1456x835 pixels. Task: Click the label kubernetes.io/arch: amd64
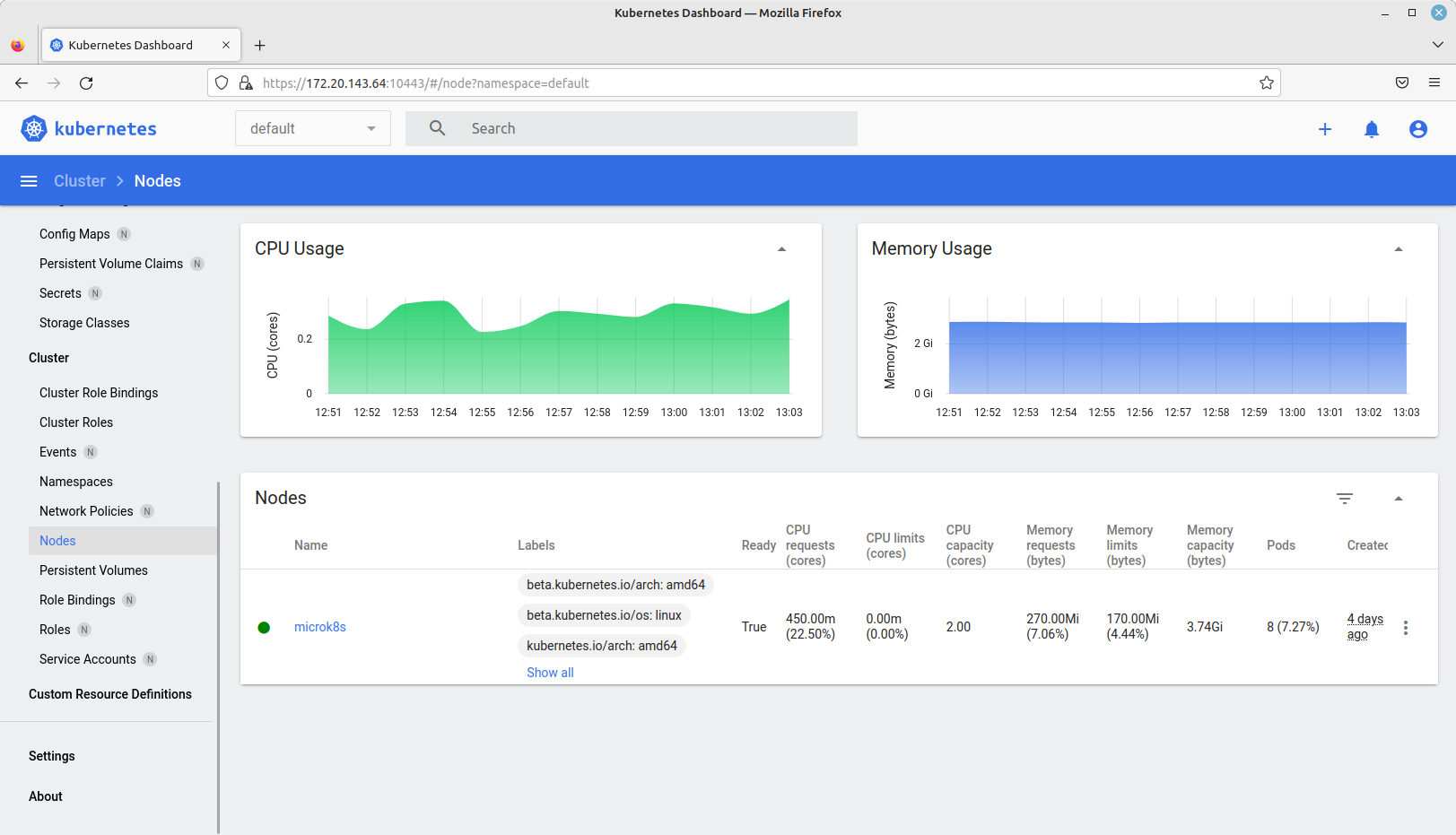point(602,646)
